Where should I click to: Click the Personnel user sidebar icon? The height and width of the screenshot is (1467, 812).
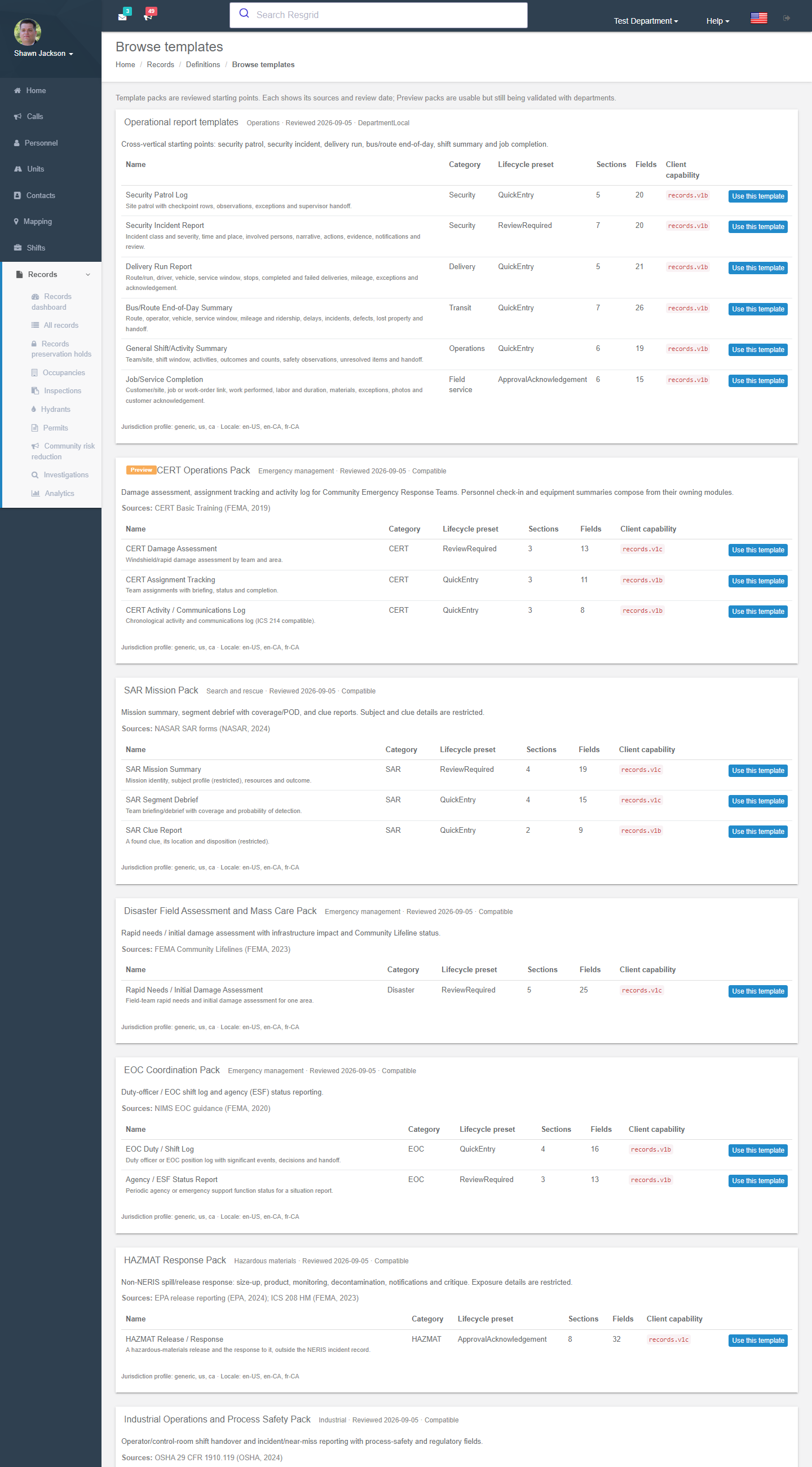[17, 143]
